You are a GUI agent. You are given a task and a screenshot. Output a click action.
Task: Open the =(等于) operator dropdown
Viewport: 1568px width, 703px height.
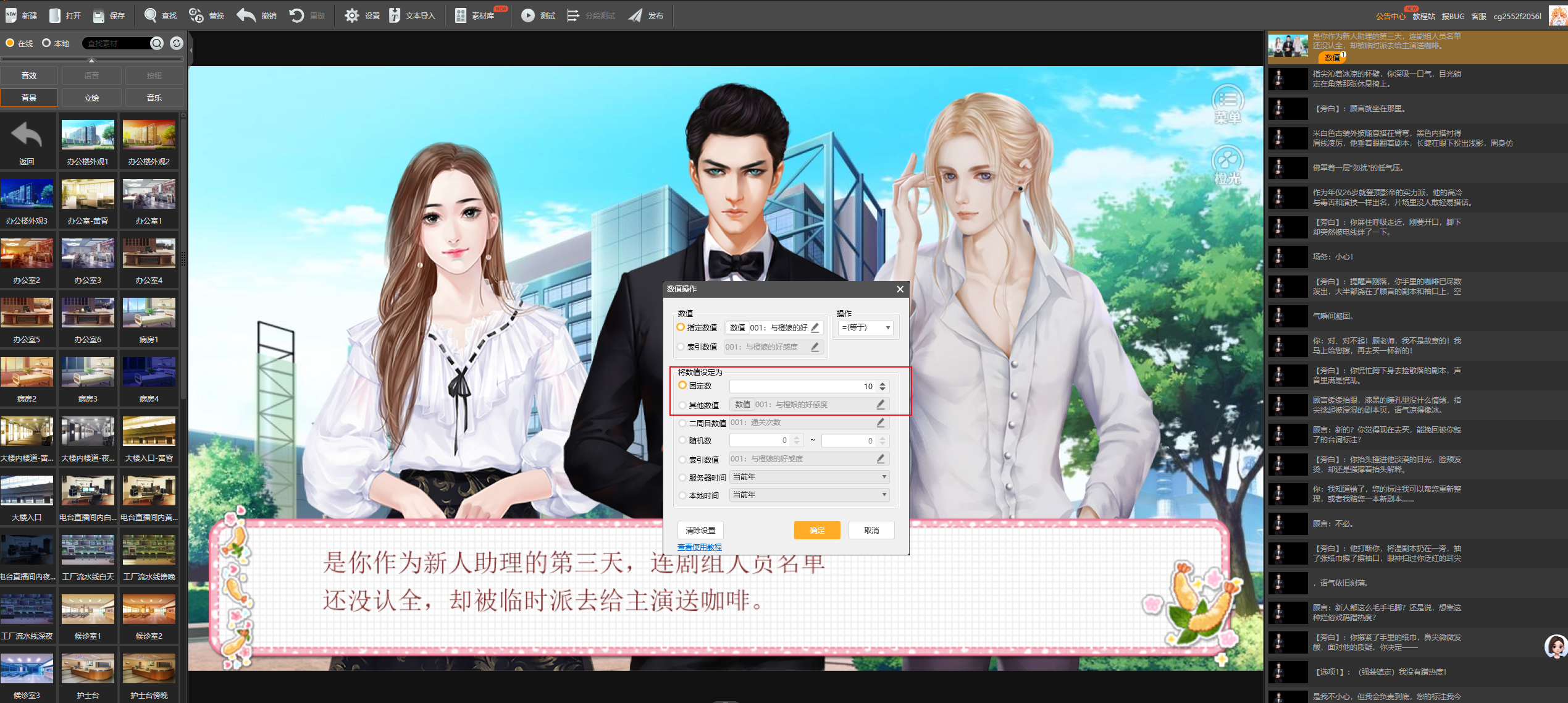865,327
